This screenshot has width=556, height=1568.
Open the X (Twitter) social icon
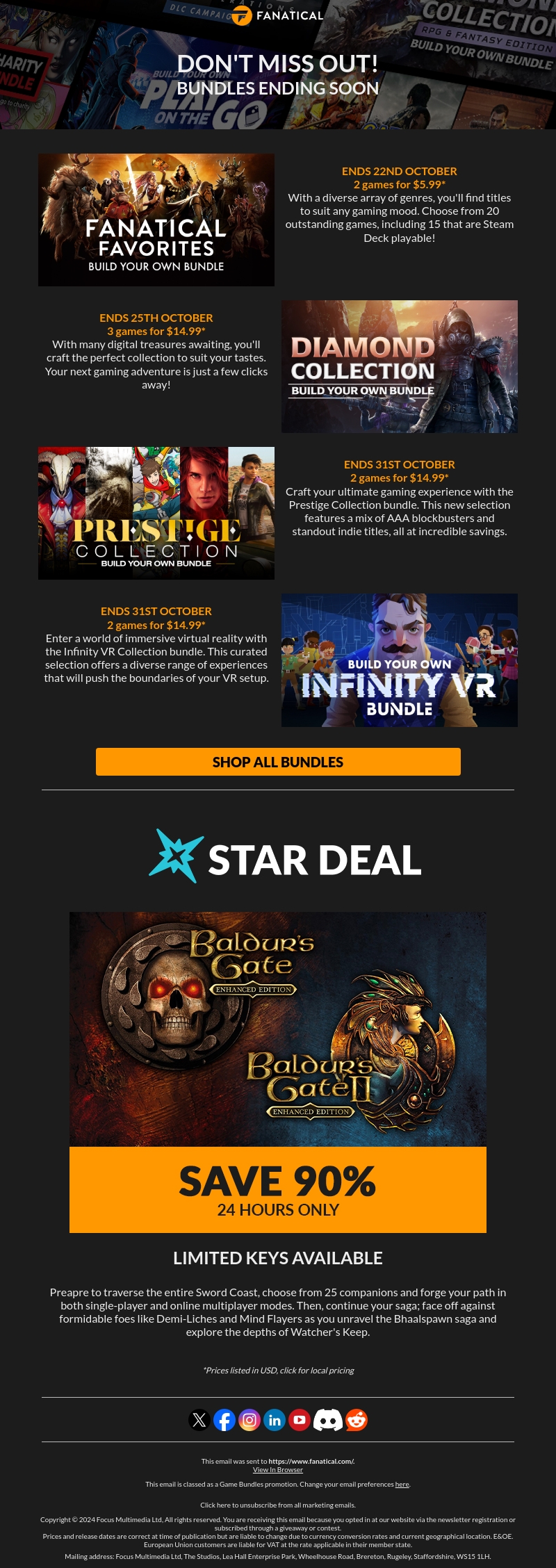click(199, 1419)
